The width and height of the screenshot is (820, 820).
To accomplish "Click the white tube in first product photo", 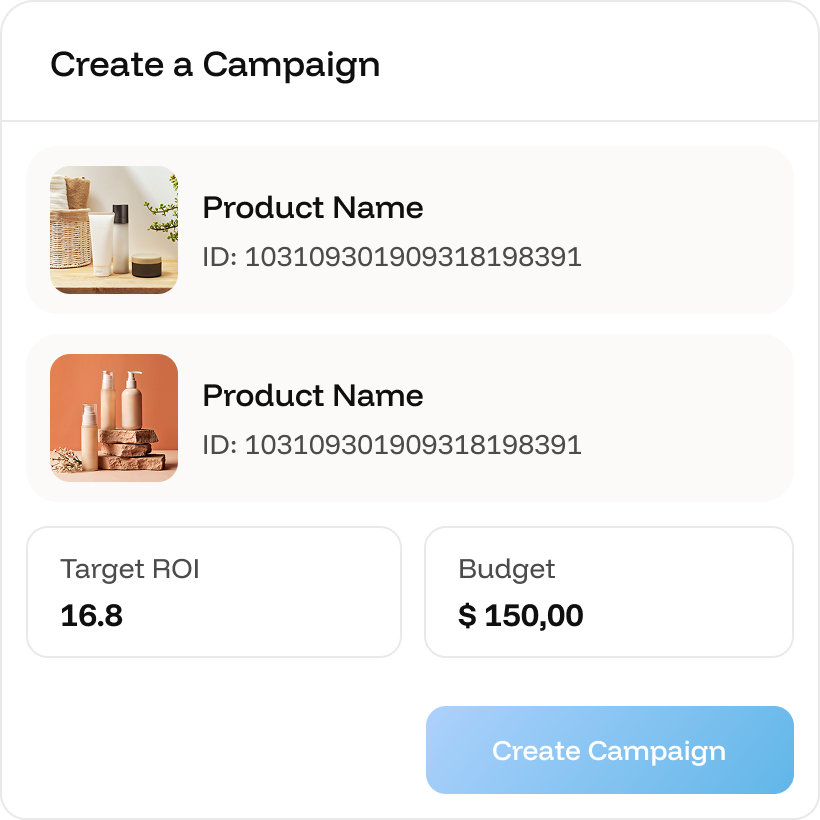I will 101,243.
